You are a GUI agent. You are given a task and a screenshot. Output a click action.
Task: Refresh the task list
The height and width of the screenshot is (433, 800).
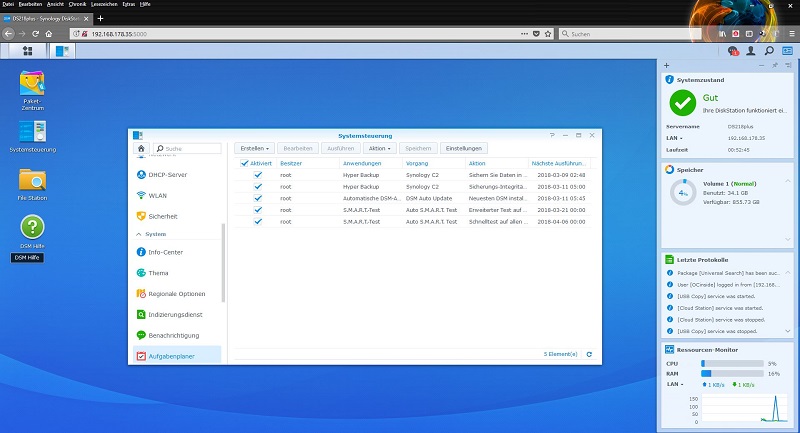coord(589,354)
